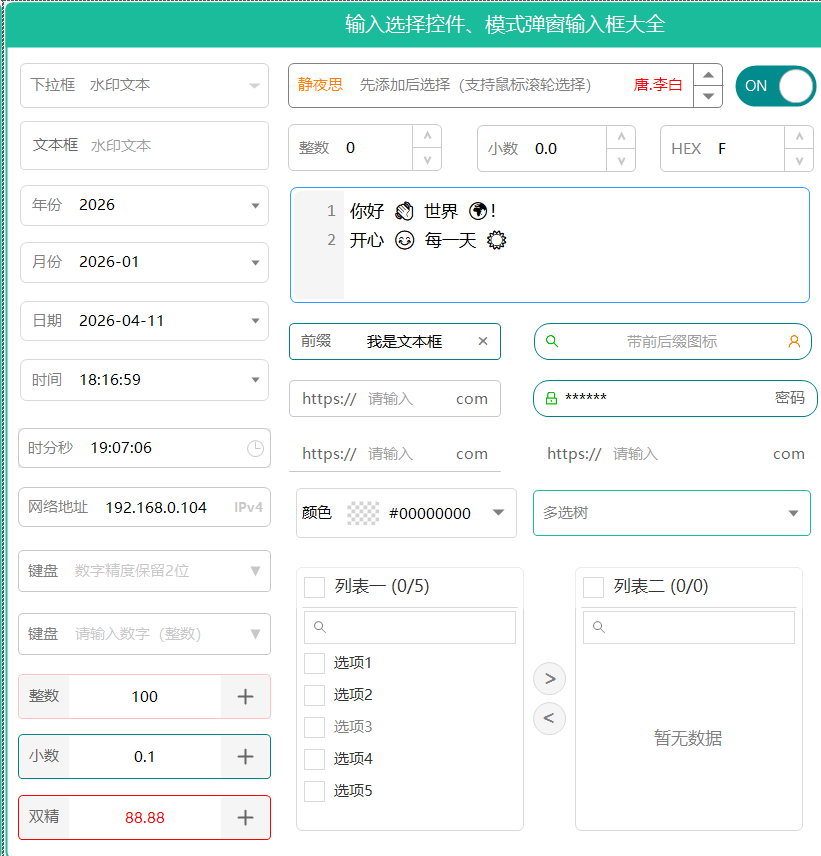Open the 颜色 #00000000 color picker swatch

pyautogui.click(x=363, y=513)
